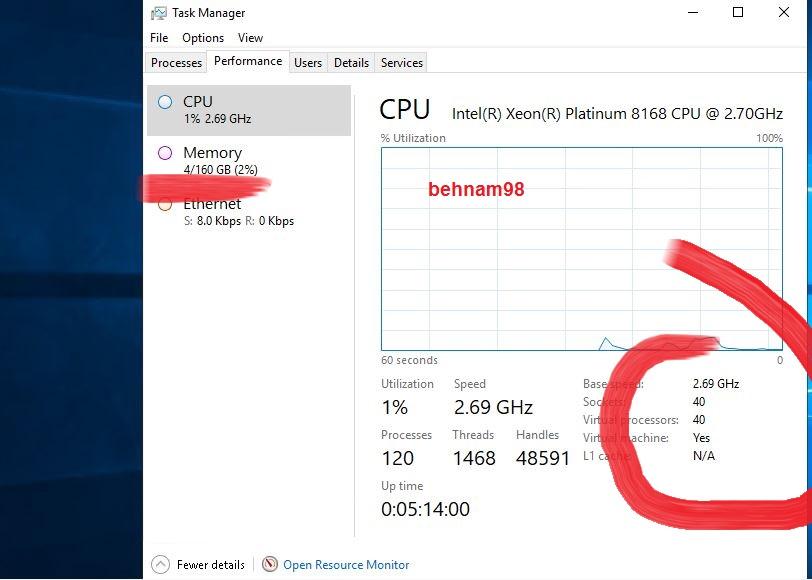The width and height of the screenshot is (812, 580).
Task: Collapse with the Fewer details chevron icon
Action: tap(161, 564)
